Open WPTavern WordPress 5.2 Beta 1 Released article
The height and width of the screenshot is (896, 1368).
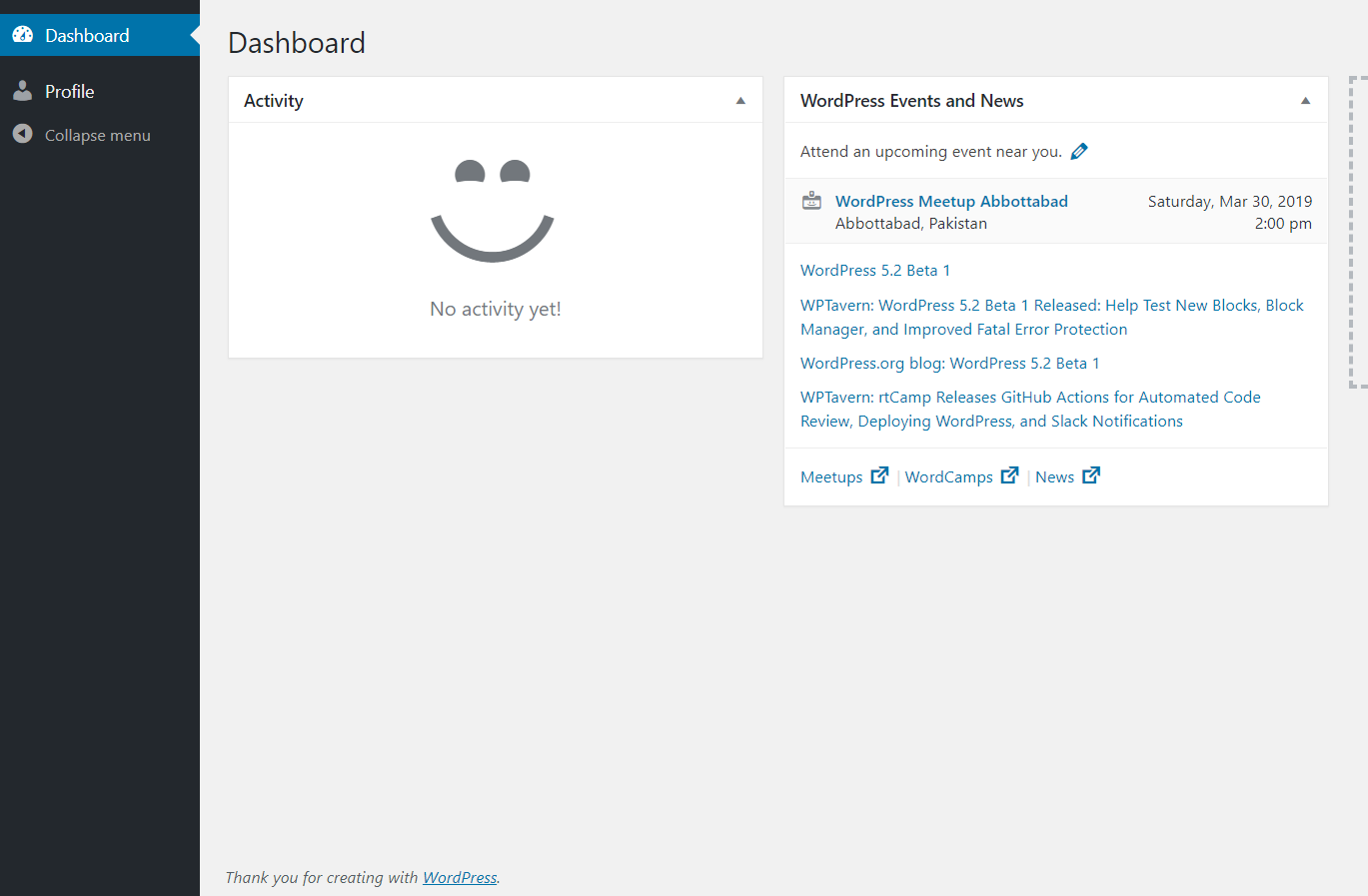(x=1052, y=317)
